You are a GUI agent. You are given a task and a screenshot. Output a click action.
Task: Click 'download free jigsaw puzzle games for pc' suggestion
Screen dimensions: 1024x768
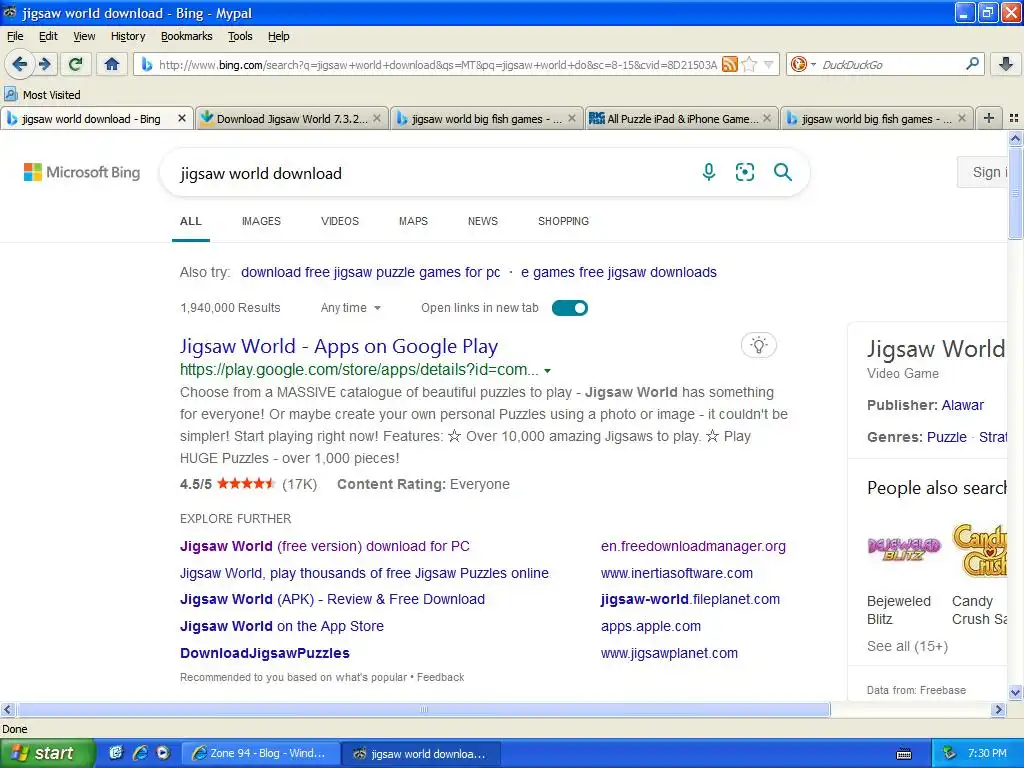[x=370, y=272]
